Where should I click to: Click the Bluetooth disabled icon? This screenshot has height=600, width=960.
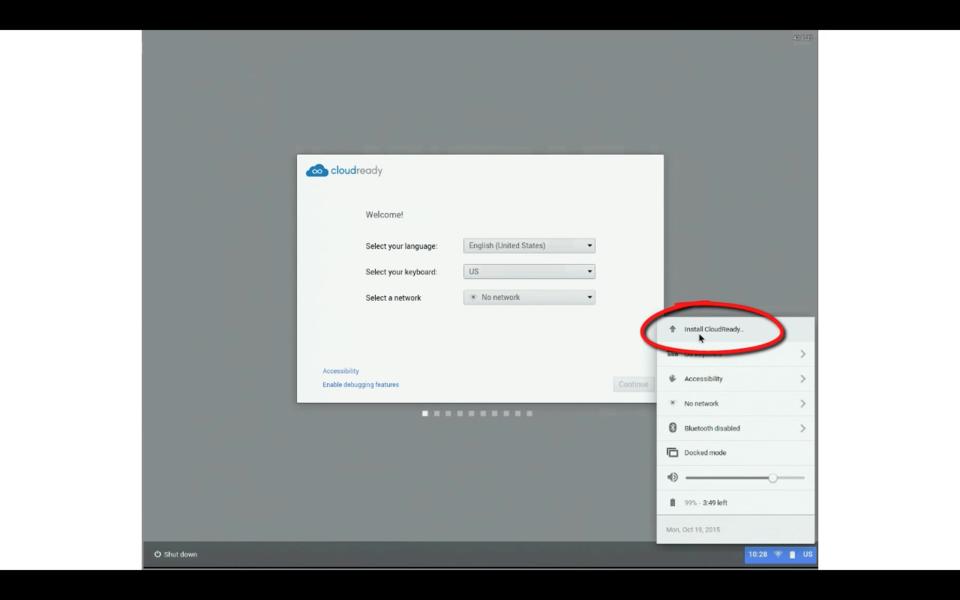tap(672, 428)
